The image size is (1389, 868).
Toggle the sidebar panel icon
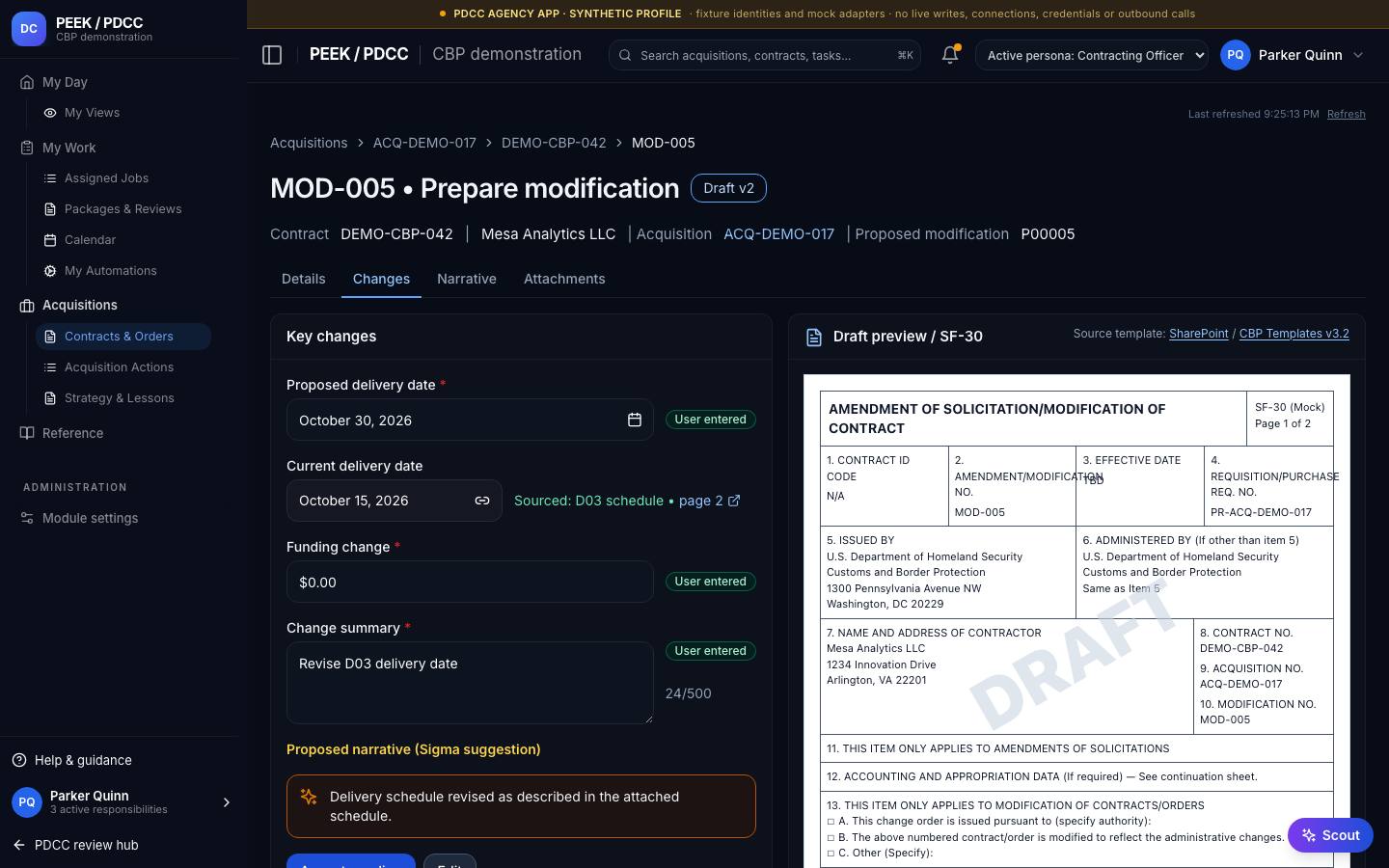272,55
